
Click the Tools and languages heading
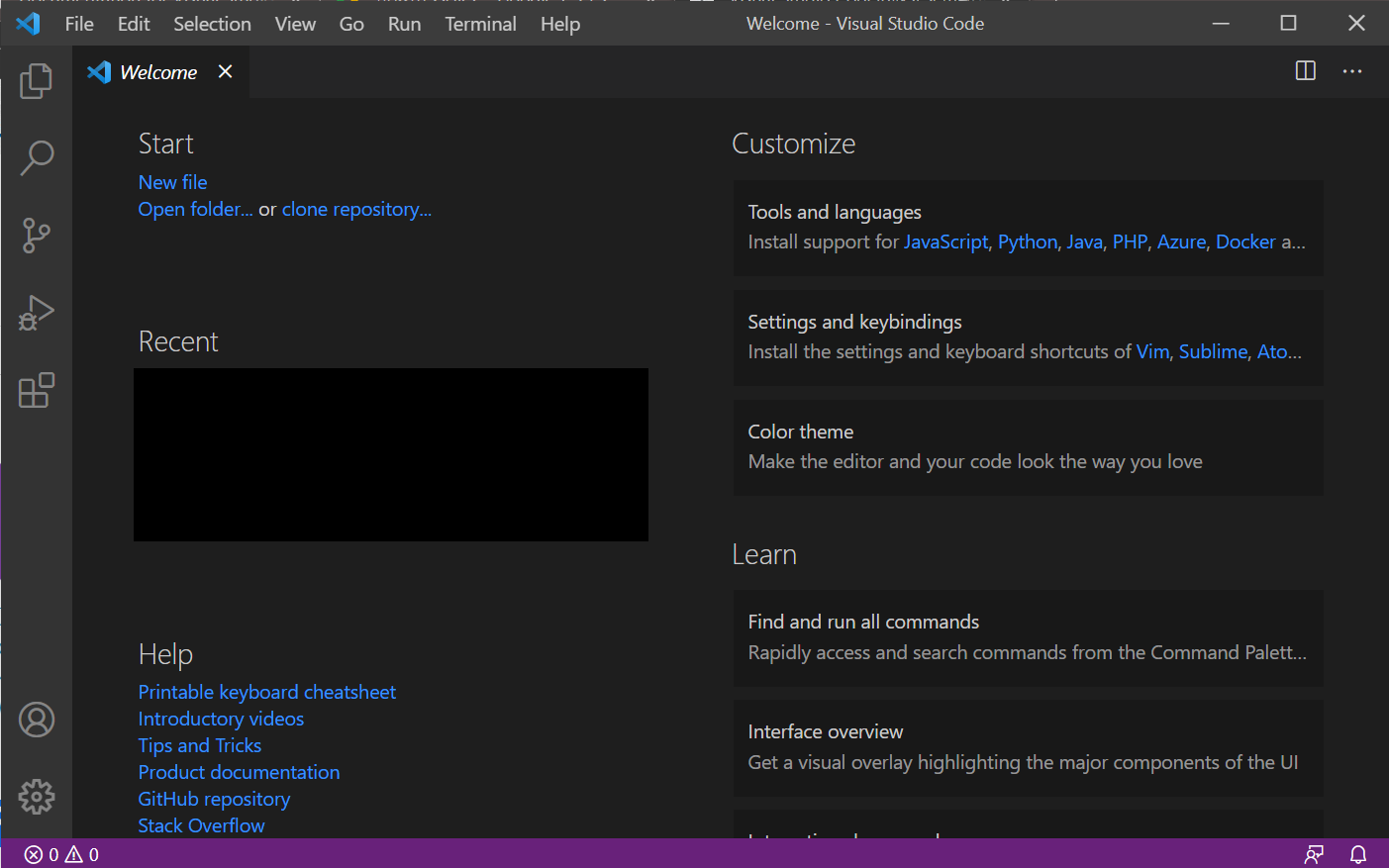coord(835,212)
